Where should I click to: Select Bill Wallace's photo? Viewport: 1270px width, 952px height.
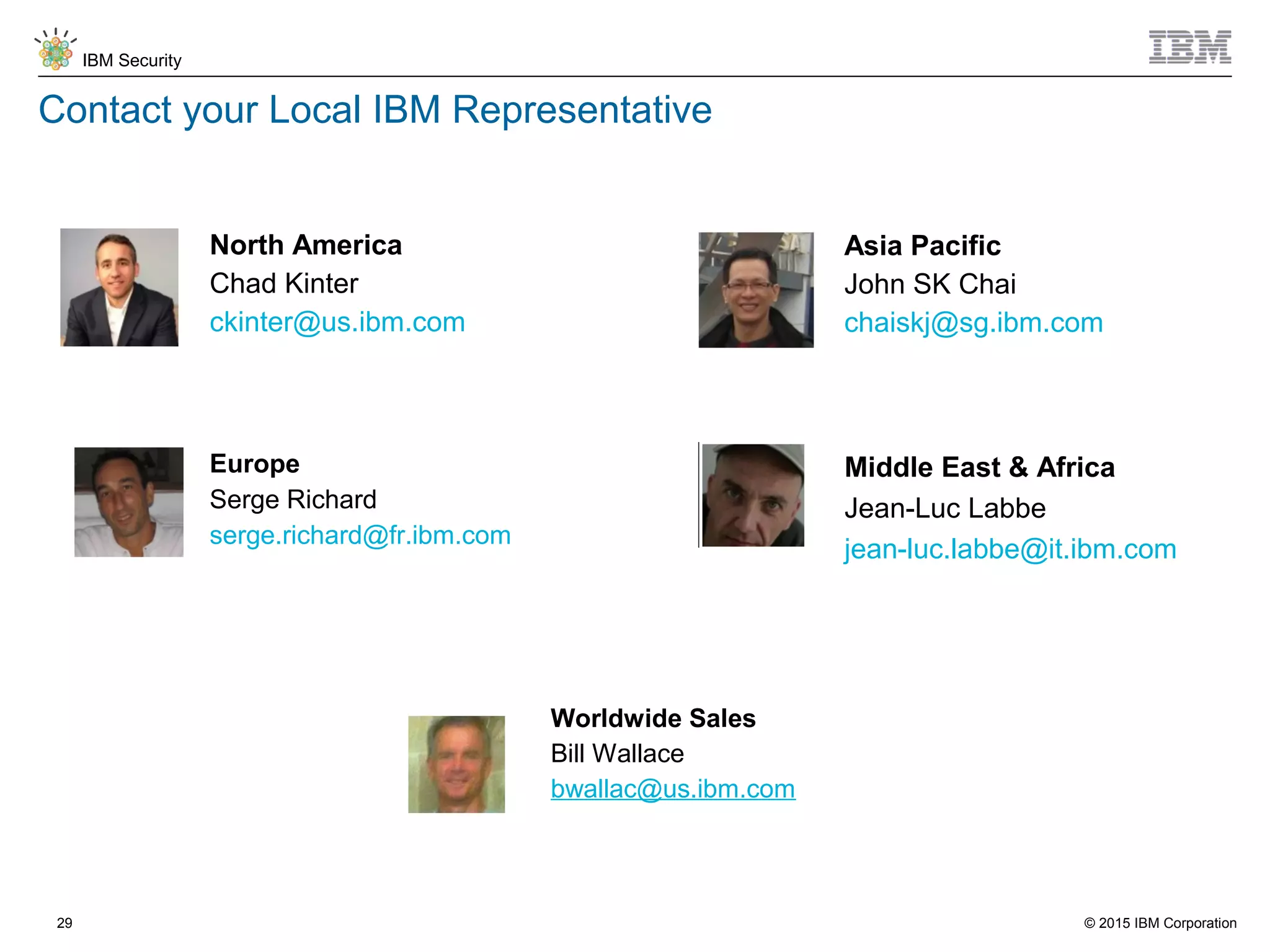coord(456,764)
